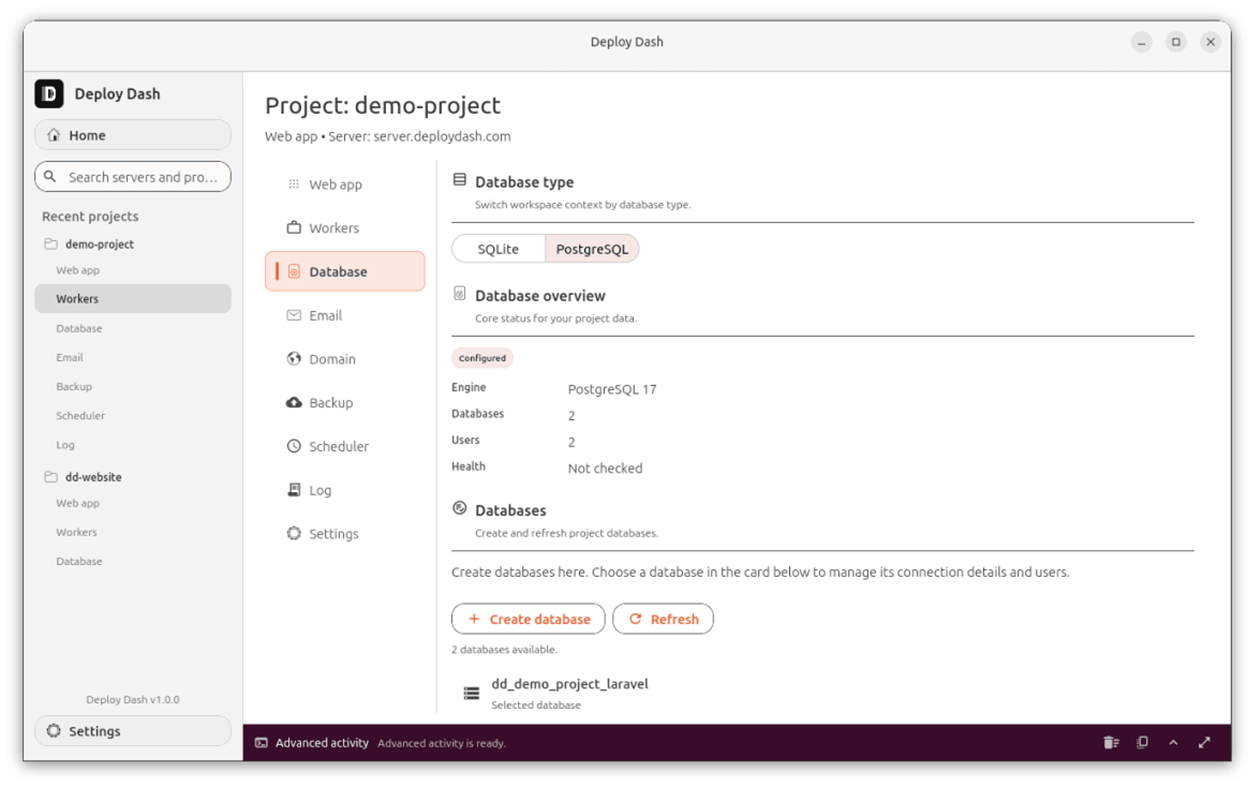Image resolution: width=1254 pixels, height=787 pixels.
Task: Open Database under demo-project in sidebar
Action: click(x=133, y=328)
